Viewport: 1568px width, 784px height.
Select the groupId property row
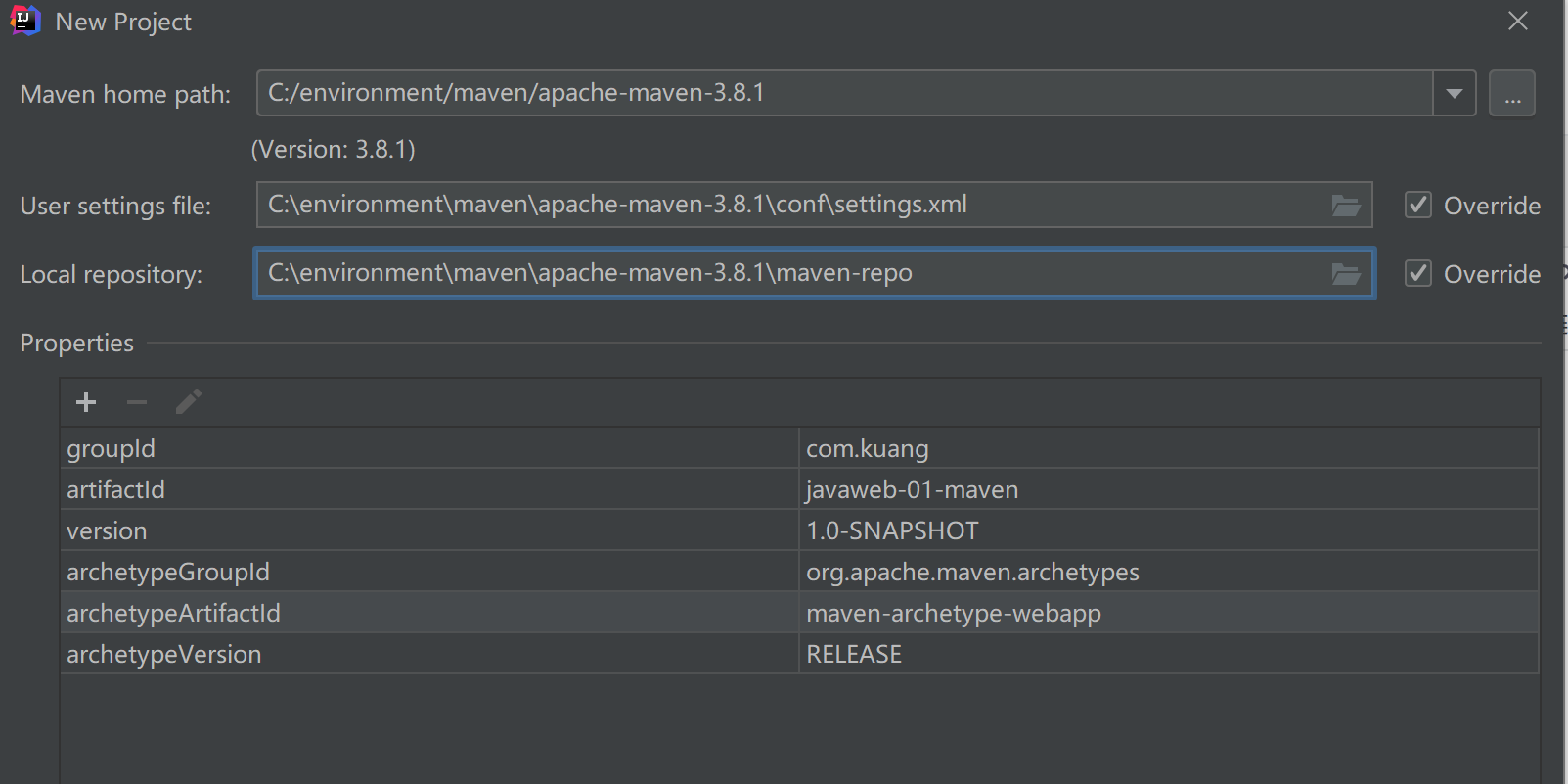click(799, 448)
